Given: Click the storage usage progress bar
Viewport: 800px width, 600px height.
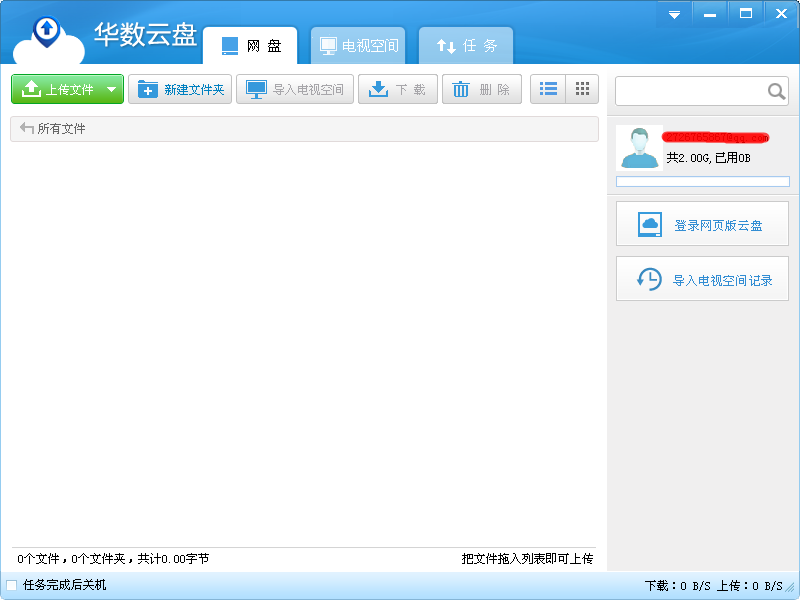Looking at the screenshot, I should pos(703,182).
